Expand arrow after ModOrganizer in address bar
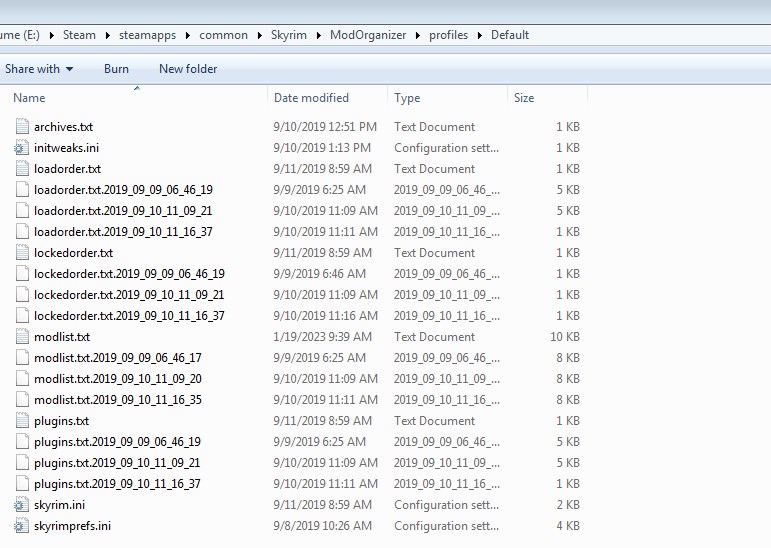771x548 pixels. tap(418, 35)
